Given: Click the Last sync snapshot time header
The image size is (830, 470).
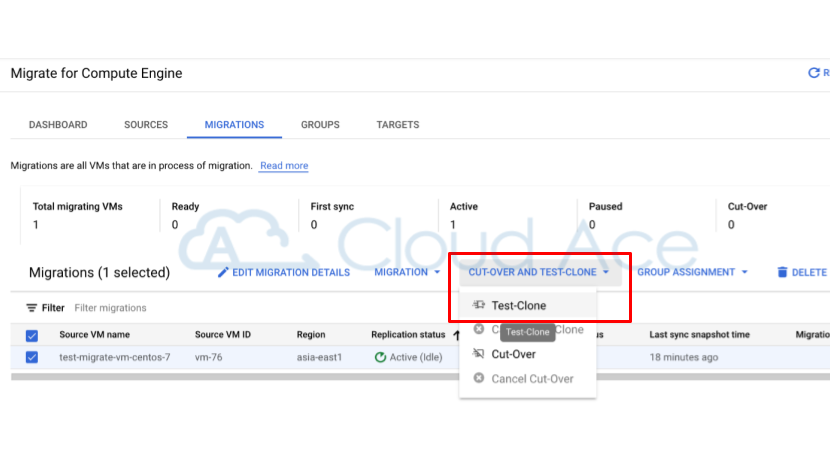Looking at the screenshot, I should pyautogui.click(x=699, y=335).
